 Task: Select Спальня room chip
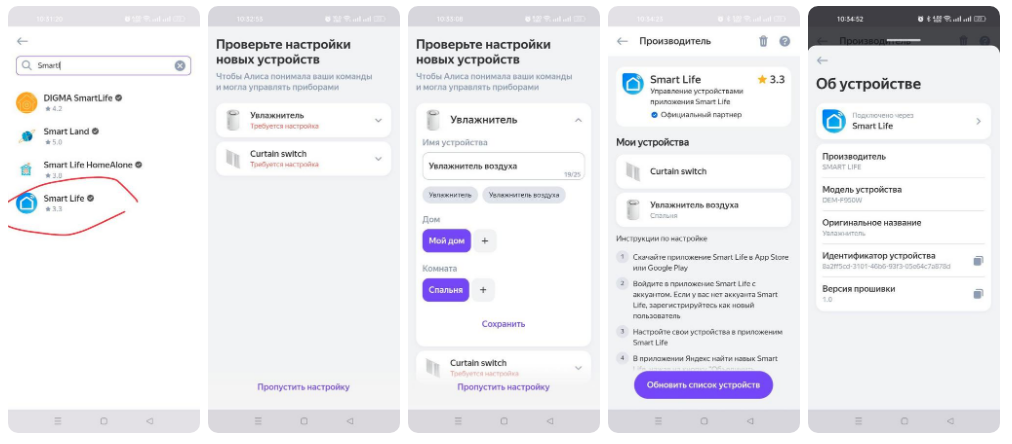click(x=446, y=290)
